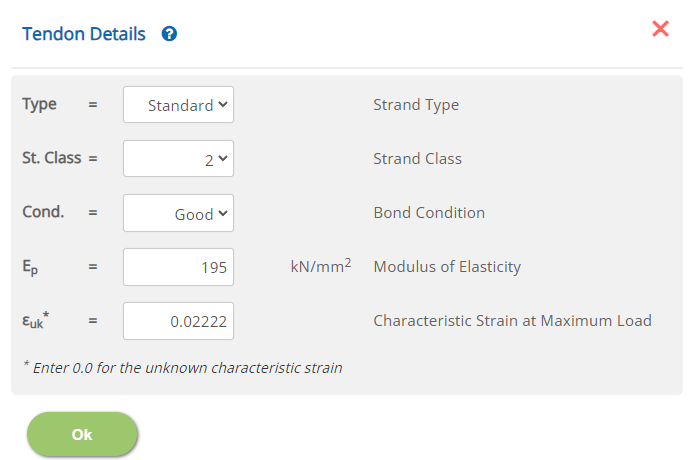694x460 pixels.
Task: Click the Type field label
Action: click(39, 104)
